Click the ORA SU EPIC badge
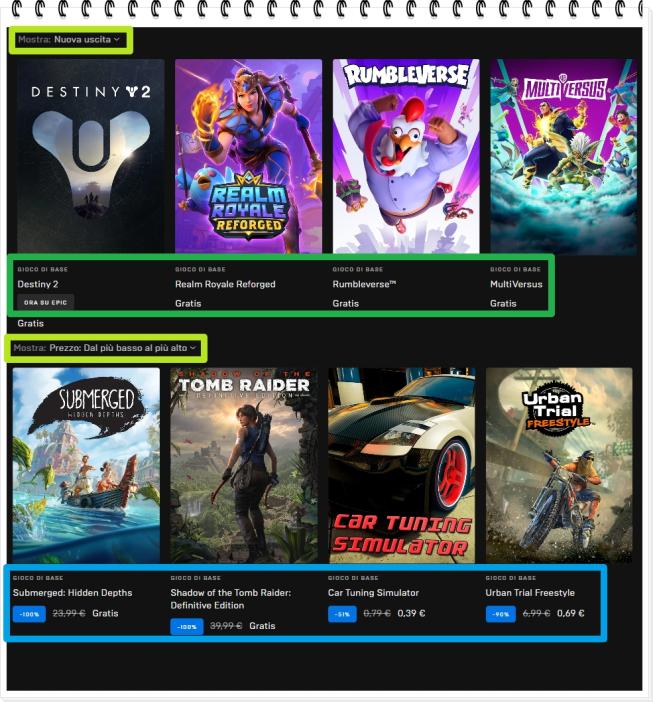The height and width of the screenshot is (702, 653). pyautogui.click(x=46, y=302)
